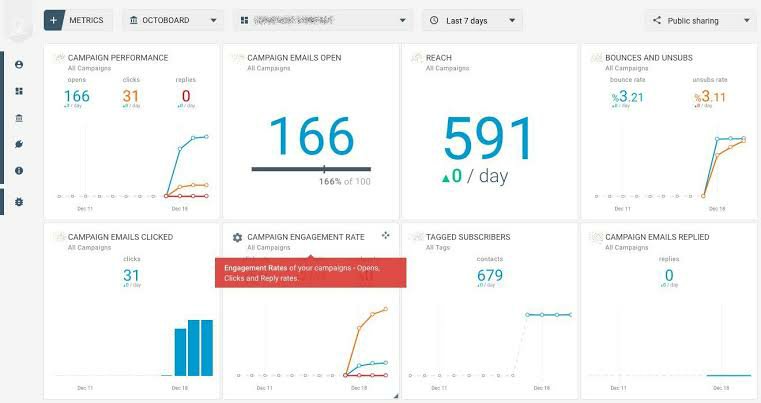Click the Metrics button
761x403 pixels.
pos(86,20)
